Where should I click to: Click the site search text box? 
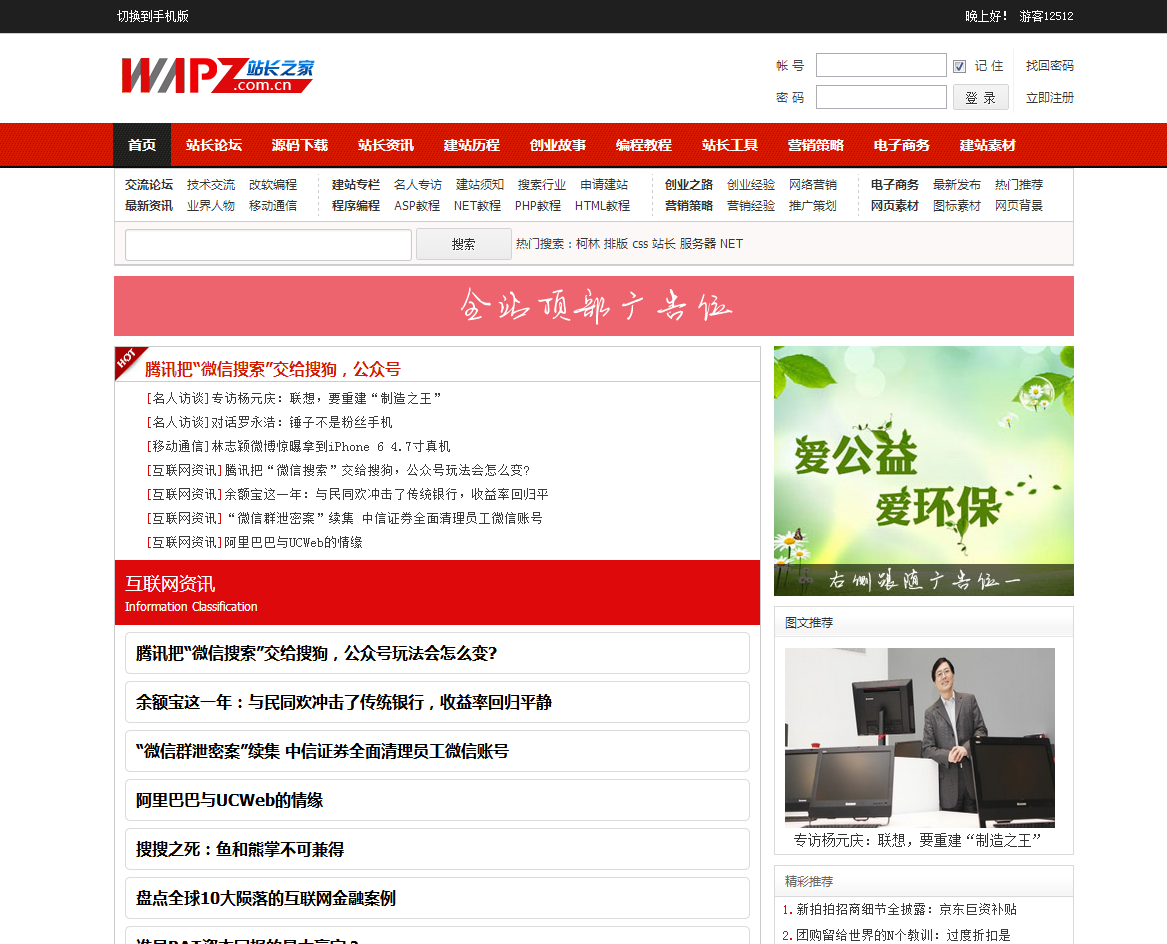coord(268,244)
